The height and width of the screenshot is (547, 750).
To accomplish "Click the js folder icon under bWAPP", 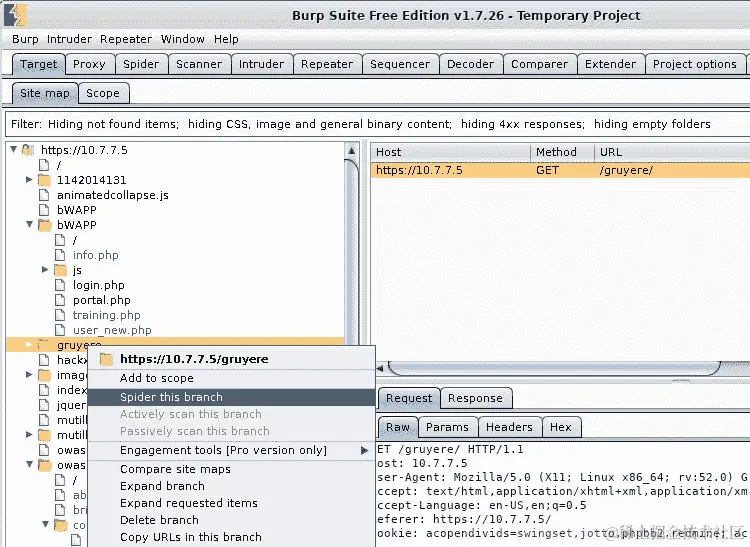I will (x=60, y=270).
